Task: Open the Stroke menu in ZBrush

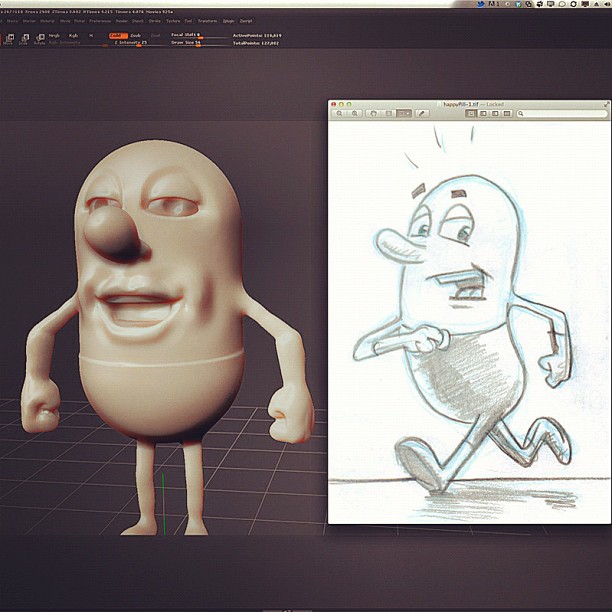Action: pyautogui.click(x=155, y=21)
